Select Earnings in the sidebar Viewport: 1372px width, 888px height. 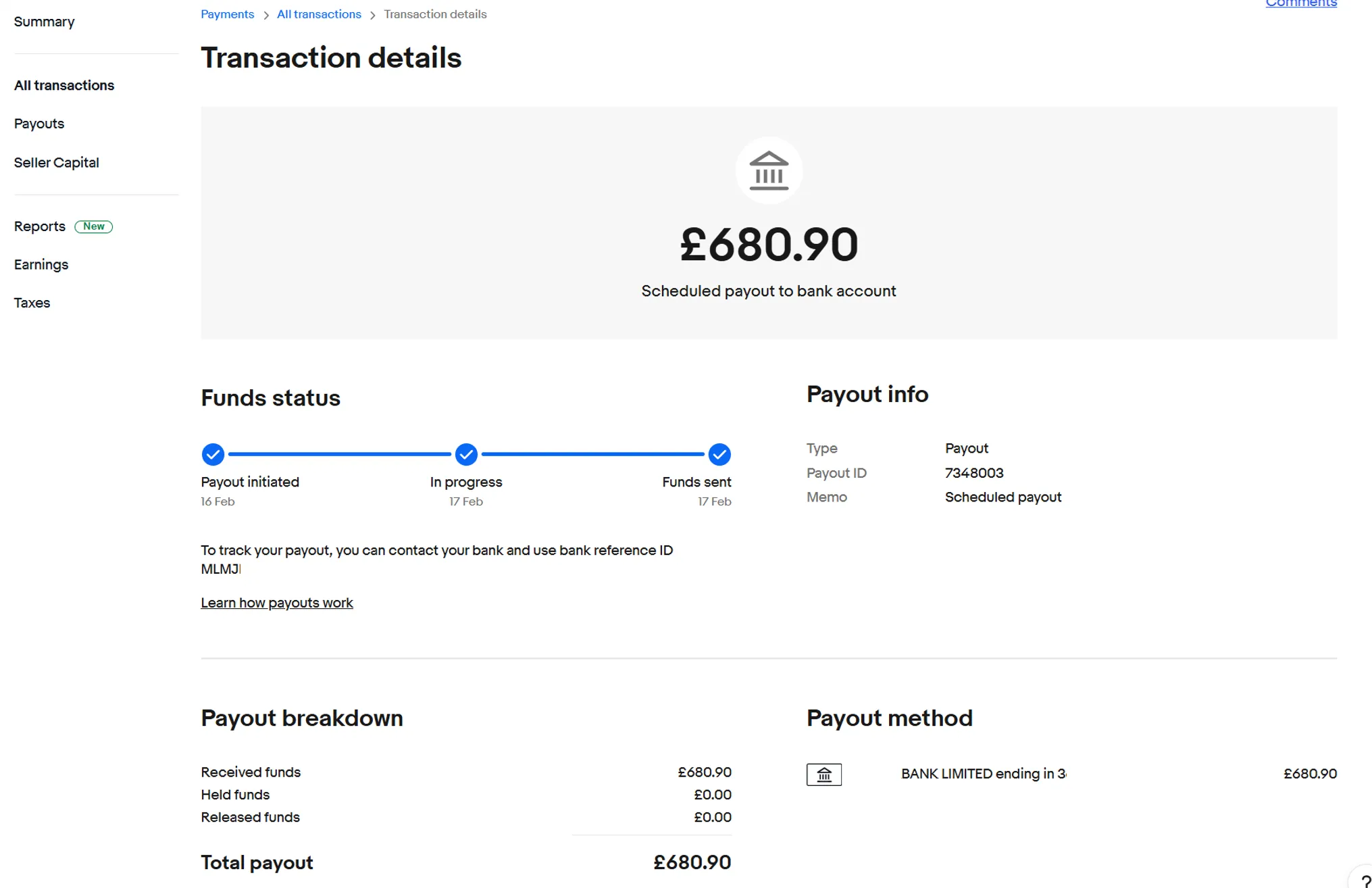point(41,264)
